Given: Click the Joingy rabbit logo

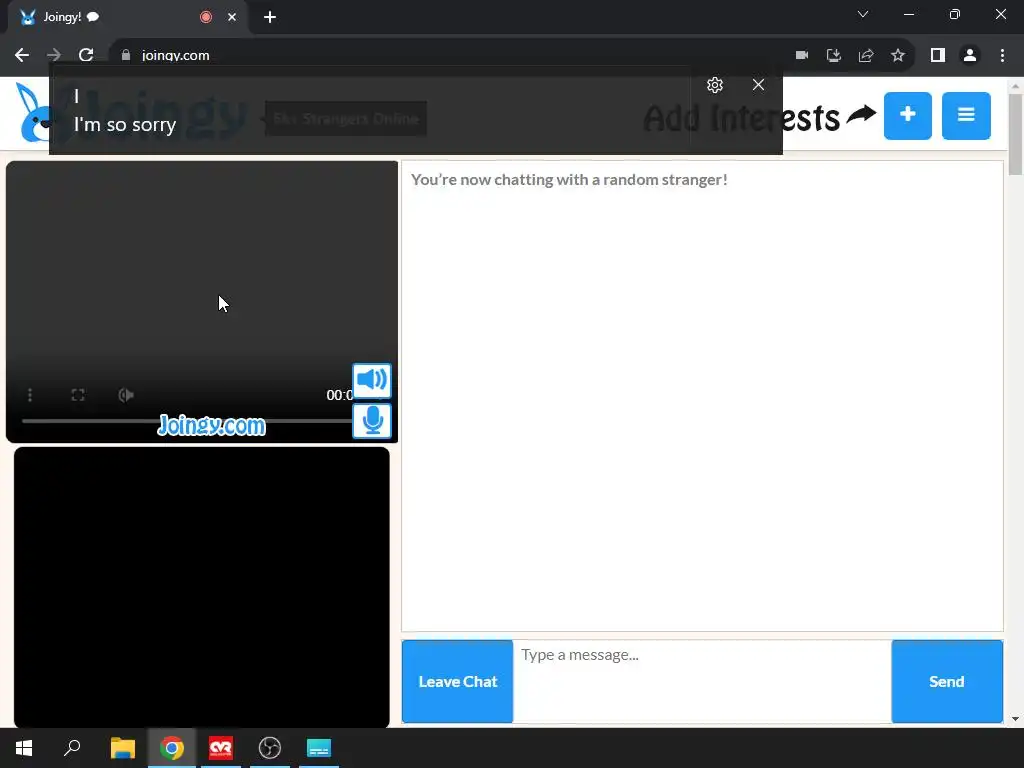Looking at the screenshot, I should pos(33,112).
